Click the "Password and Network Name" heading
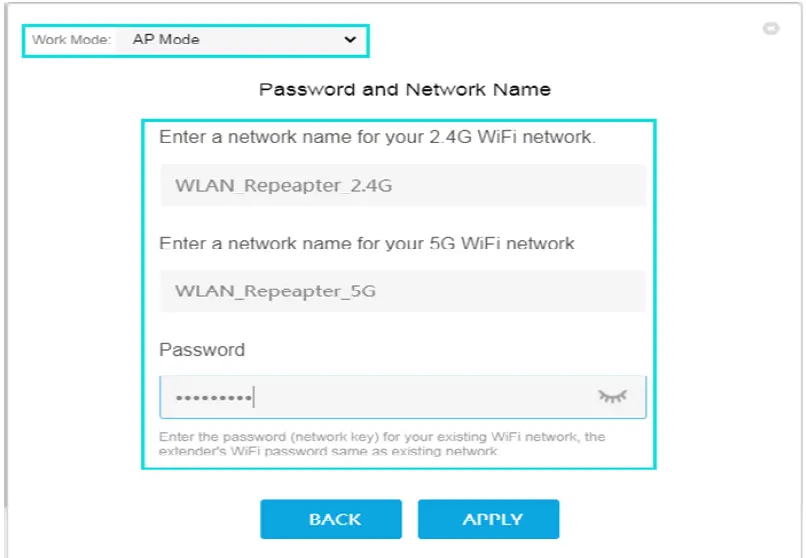This screenshot has height=558, width=806. pyautogui.click(x=405, y=89)
